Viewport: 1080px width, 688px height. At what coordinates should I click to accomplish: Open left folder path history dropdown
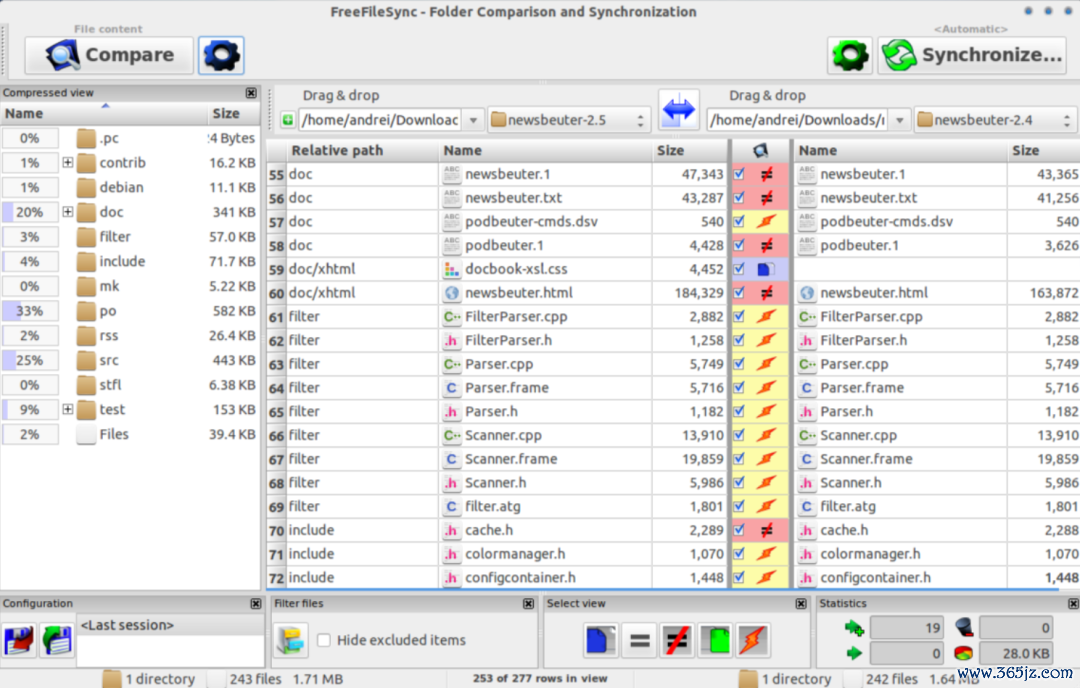click(x=473, y=121)
